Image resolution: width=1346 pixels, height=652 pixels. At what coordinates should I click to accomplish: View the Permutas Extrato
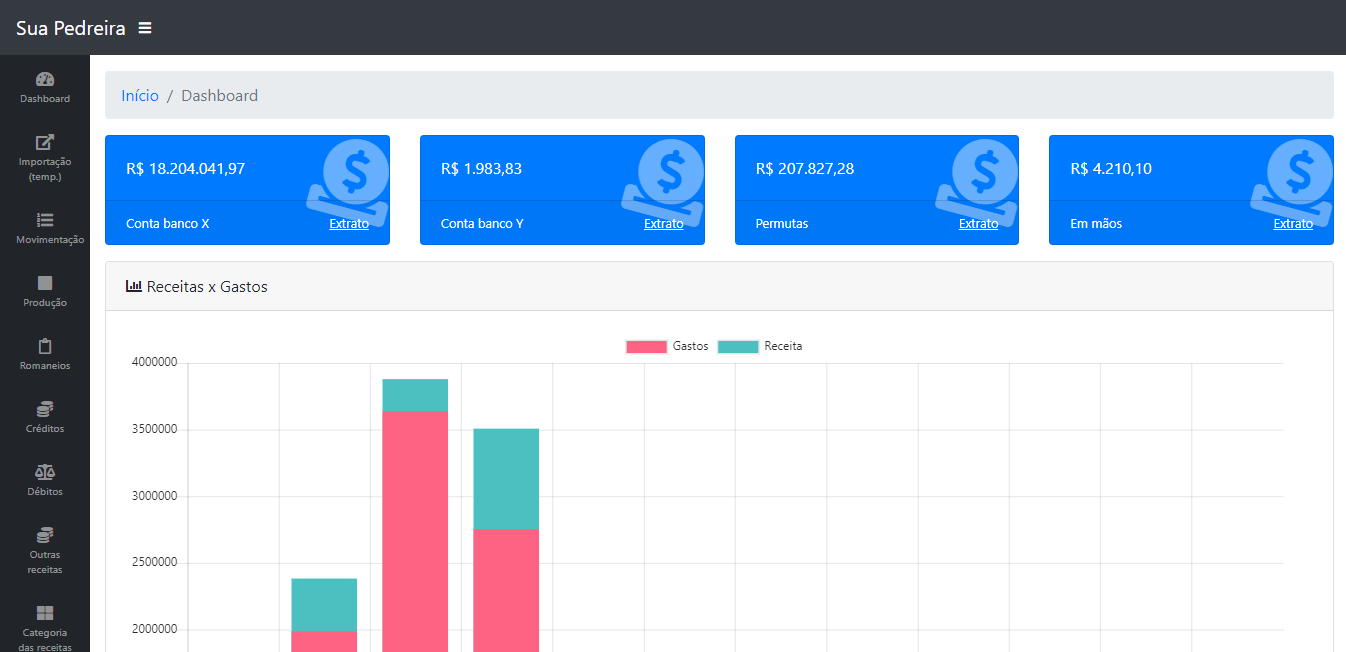pyautogui.click(x=978, y=224)
